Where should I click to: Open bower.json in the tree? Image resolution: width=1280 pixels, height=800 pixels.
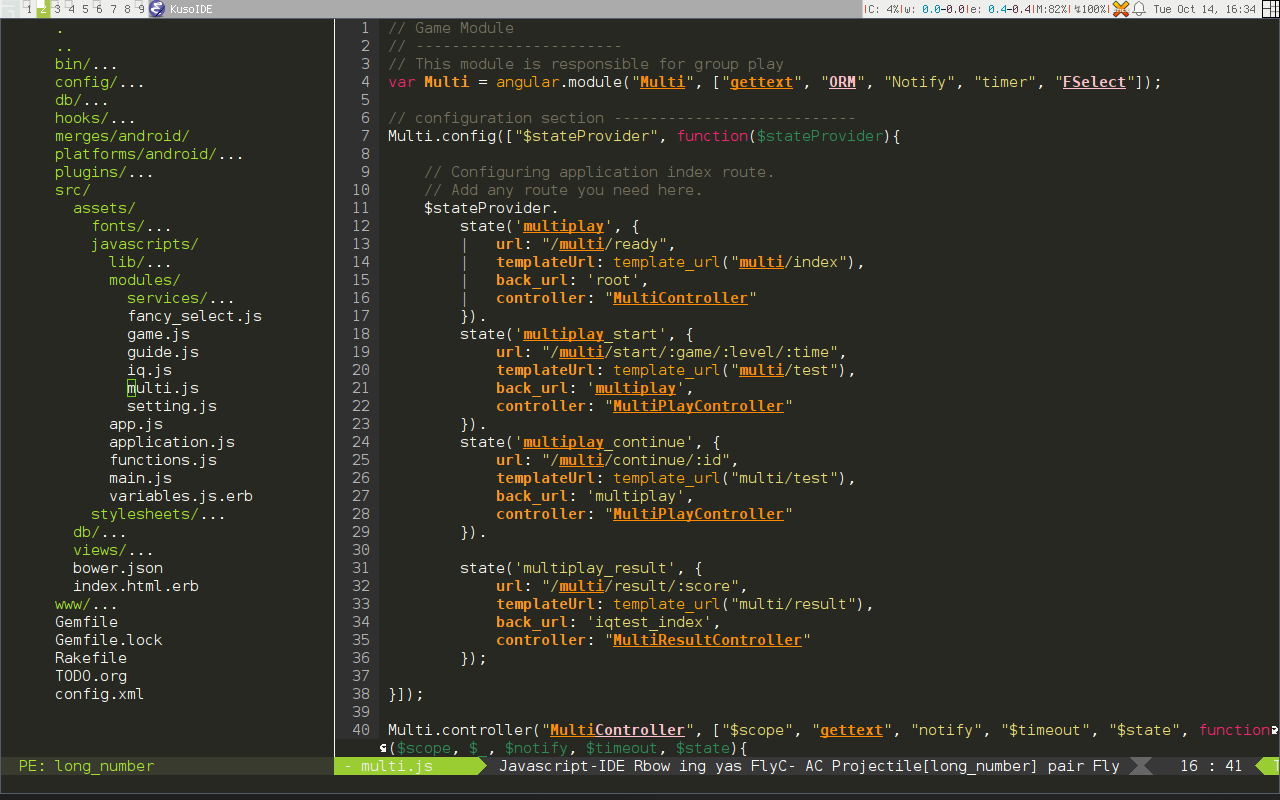point(118,568)
